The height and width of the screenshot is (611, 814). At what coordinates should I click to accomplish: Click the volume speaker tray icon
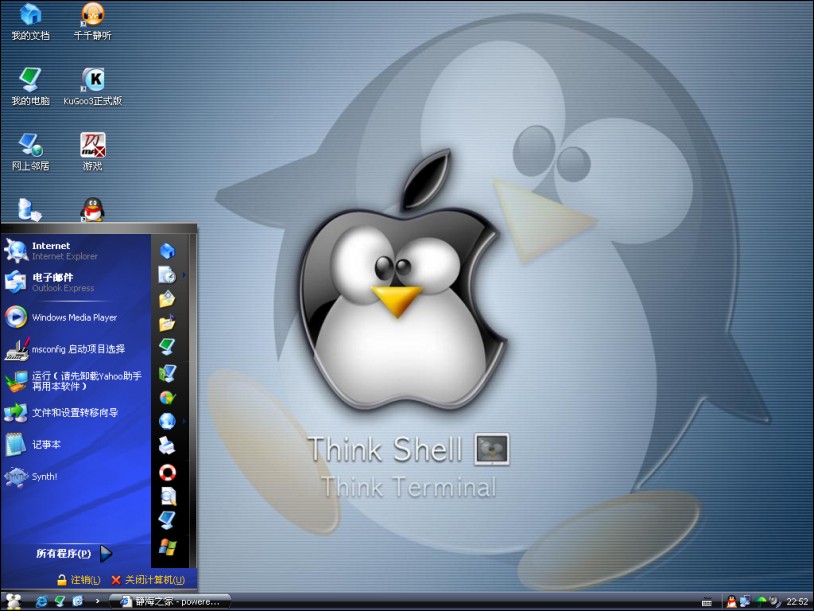[775, 602]
